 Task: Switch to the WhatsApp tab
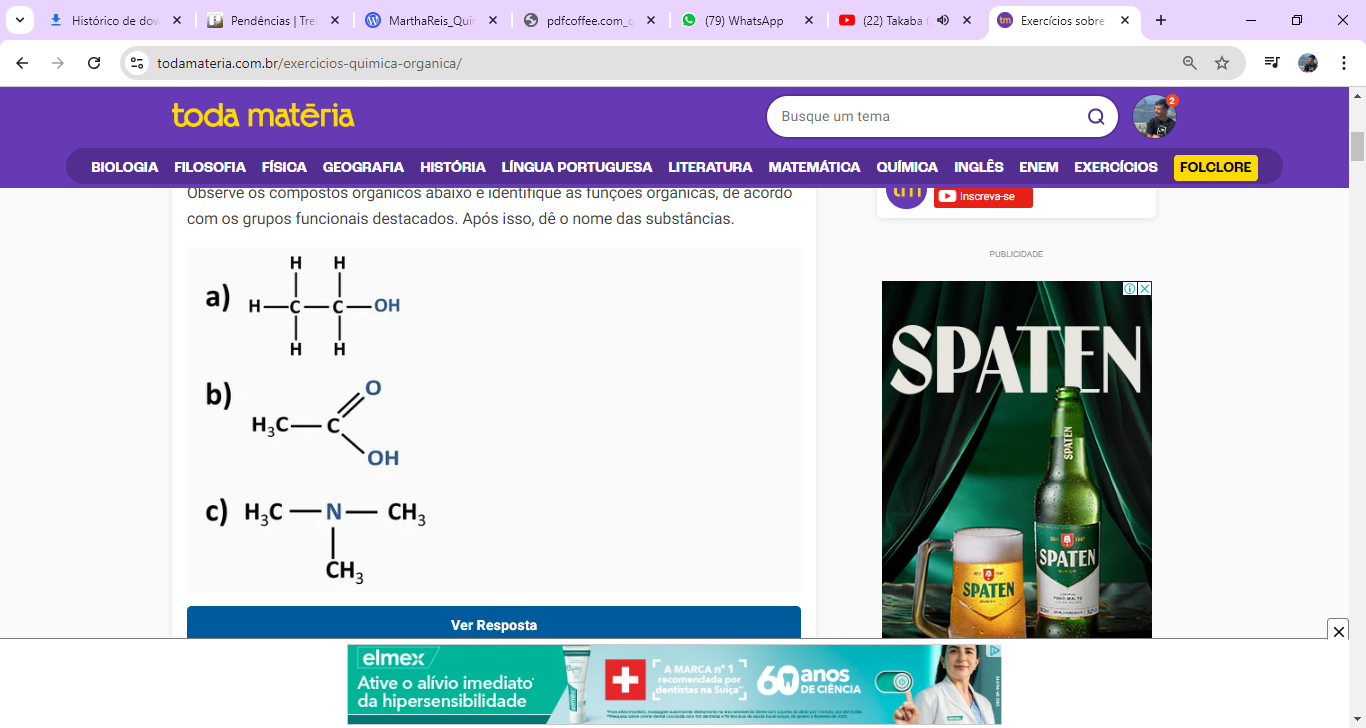coord(744,20)
